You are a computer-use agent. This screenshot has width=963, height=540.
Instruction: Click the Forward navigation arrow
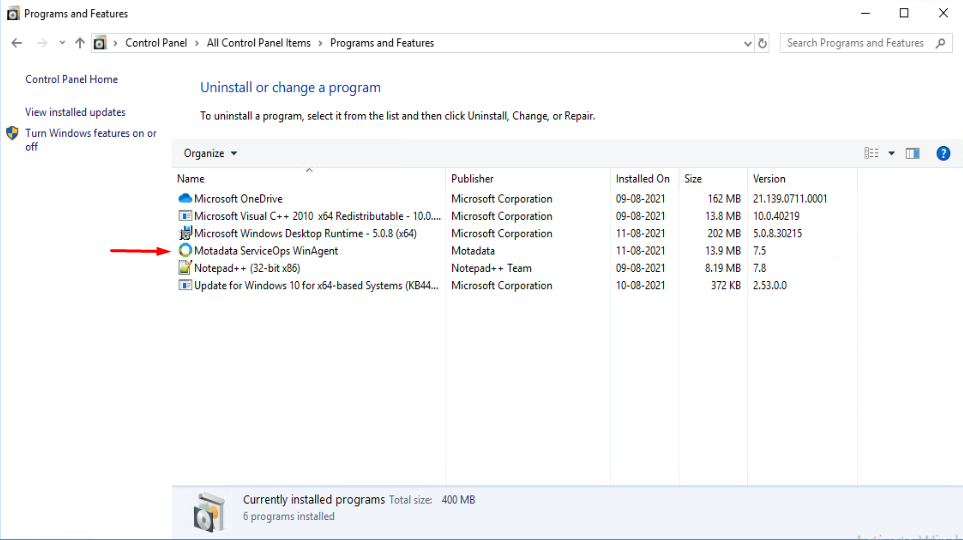(42, 43)
